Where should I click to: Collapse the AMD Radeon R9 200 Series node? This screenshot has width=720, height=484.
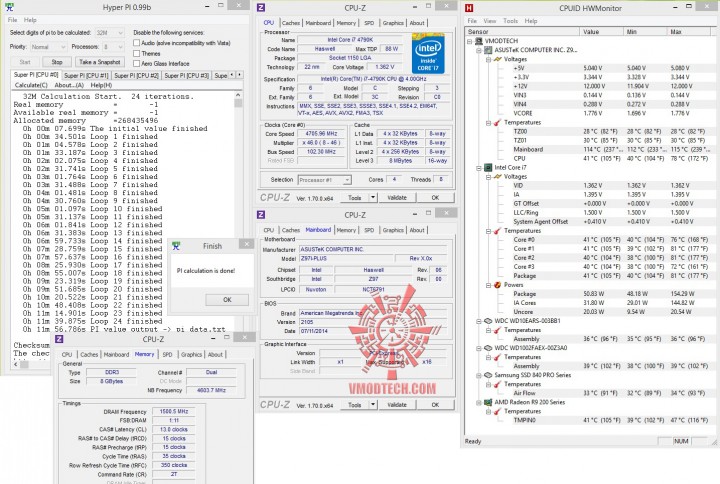[x=479, y=403]
